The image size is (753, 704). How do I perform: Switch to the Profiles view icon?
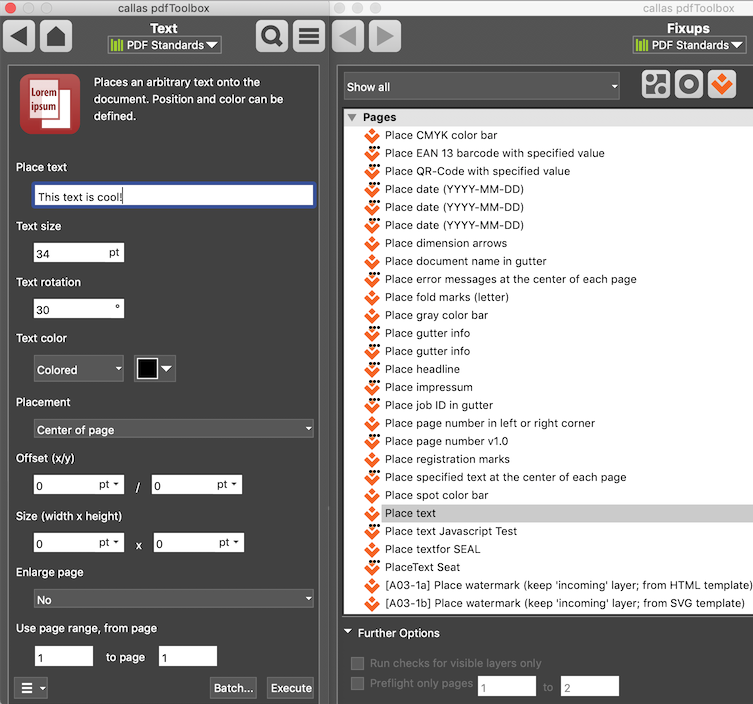(x=656, y=84)
